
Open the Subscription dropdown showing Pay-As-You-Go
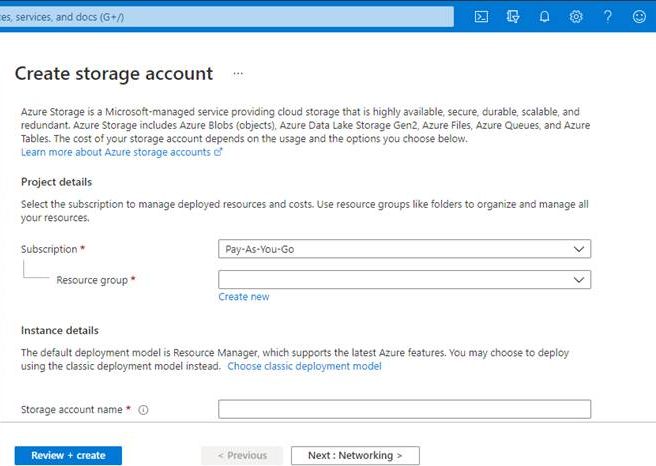(405, 249)
